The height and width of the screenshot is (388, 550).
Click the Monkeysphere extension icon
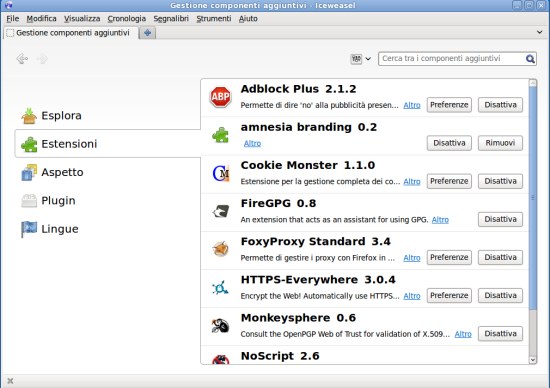click(220, 326)
